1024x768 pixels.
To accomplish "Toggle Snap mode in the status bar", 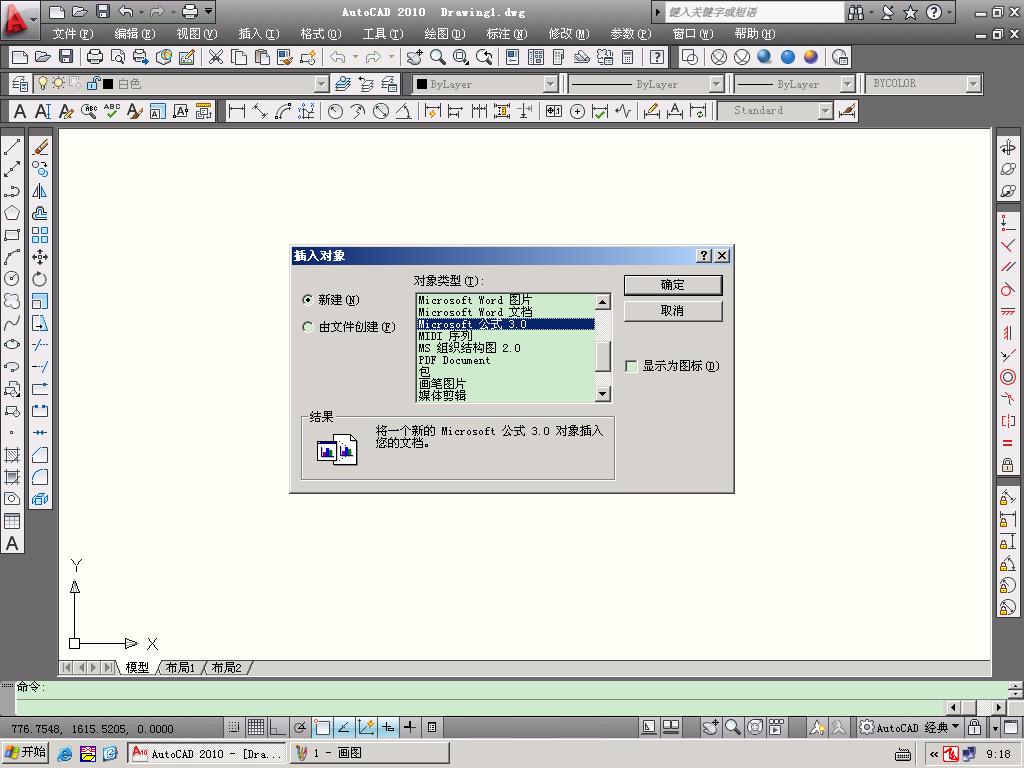I will point(234,727).
